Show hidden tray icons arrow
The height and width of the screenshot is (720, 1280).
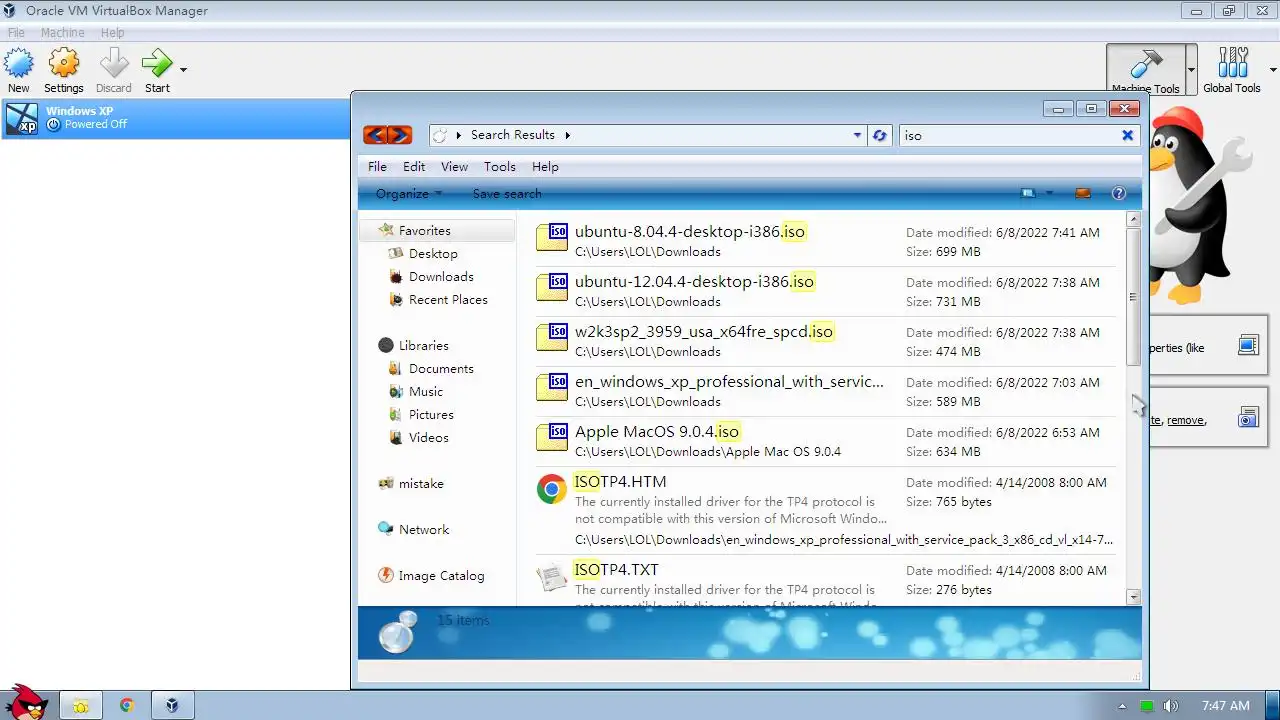coord(1122,706)
